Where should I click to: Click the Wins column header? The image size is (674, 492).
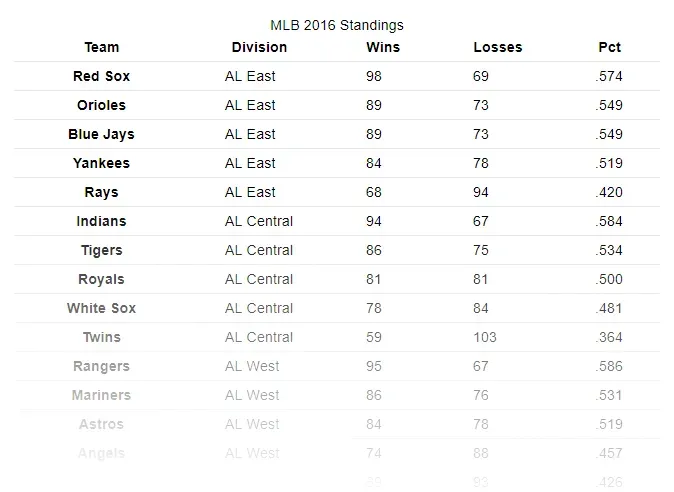pyautogui.click(x=385, y=47)
